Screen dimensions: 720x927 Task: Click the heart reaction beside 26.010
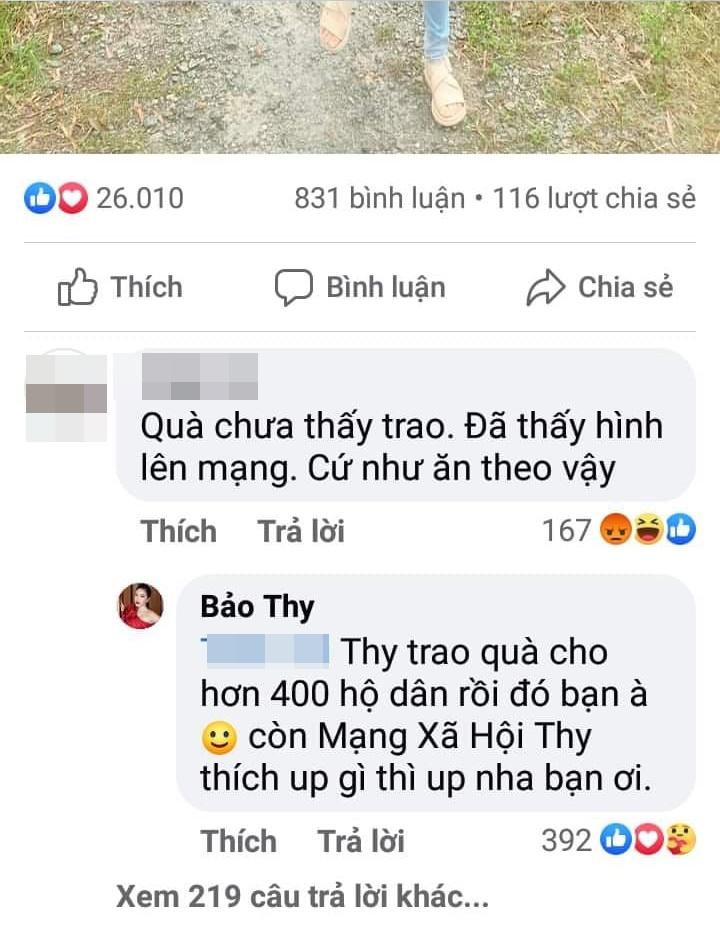coord(73,198)
